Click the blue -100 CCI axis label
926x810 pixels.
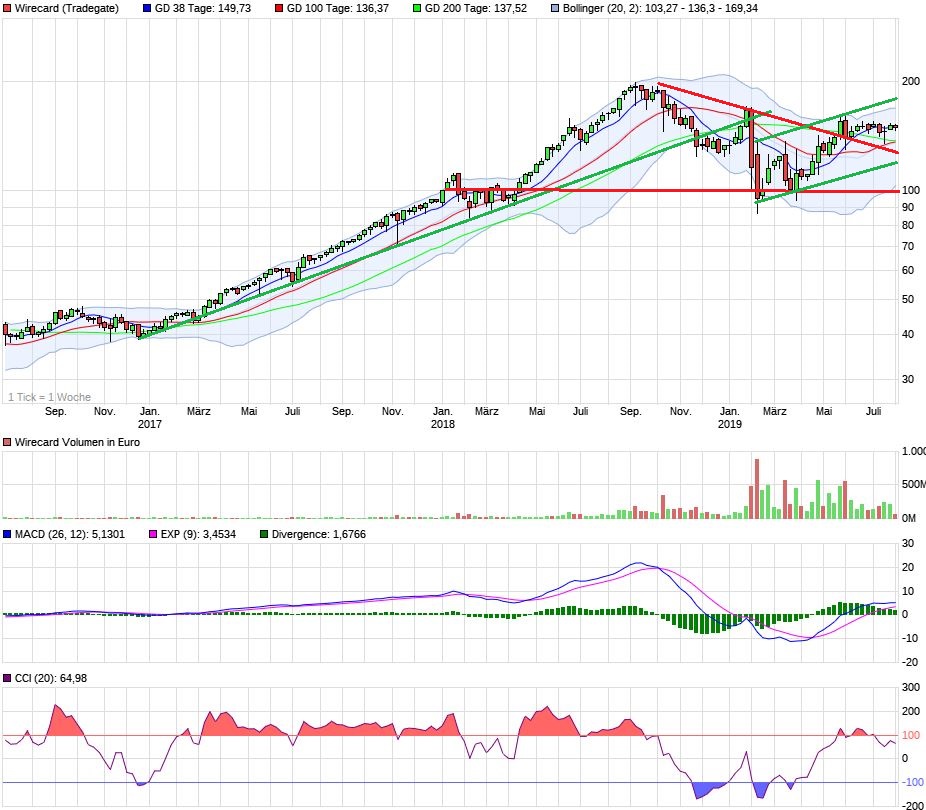pos(912,782)
